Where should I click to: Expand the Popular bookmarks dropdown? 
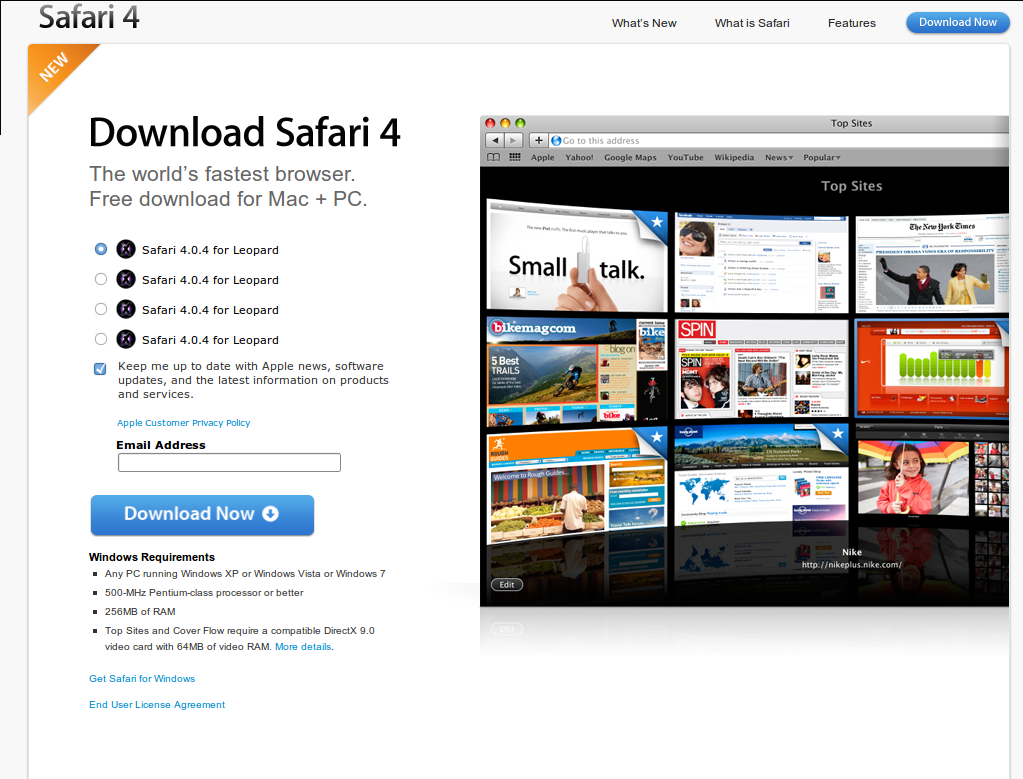(x=821, y=157)
